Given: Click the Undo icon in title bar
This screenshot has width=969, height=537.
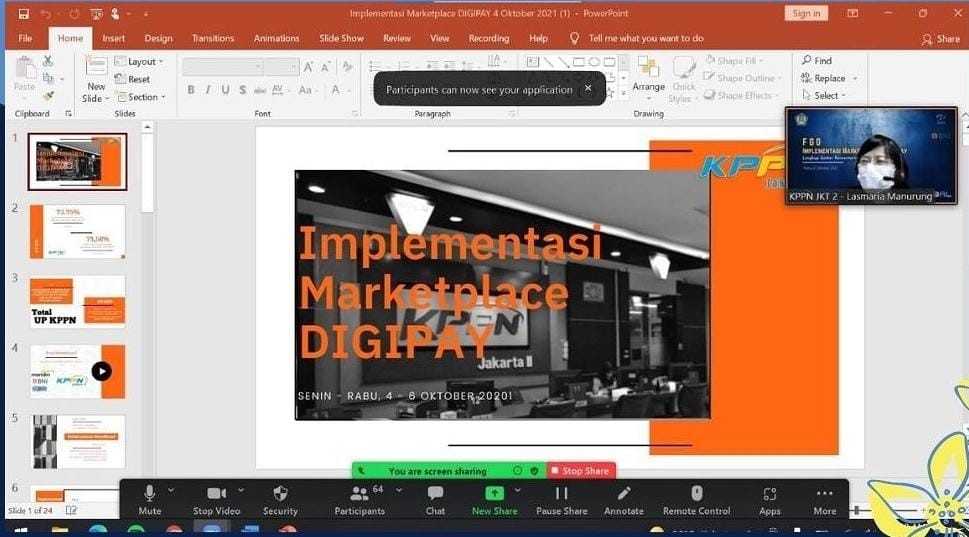Looking at the screenshot, I should point(46,14).
